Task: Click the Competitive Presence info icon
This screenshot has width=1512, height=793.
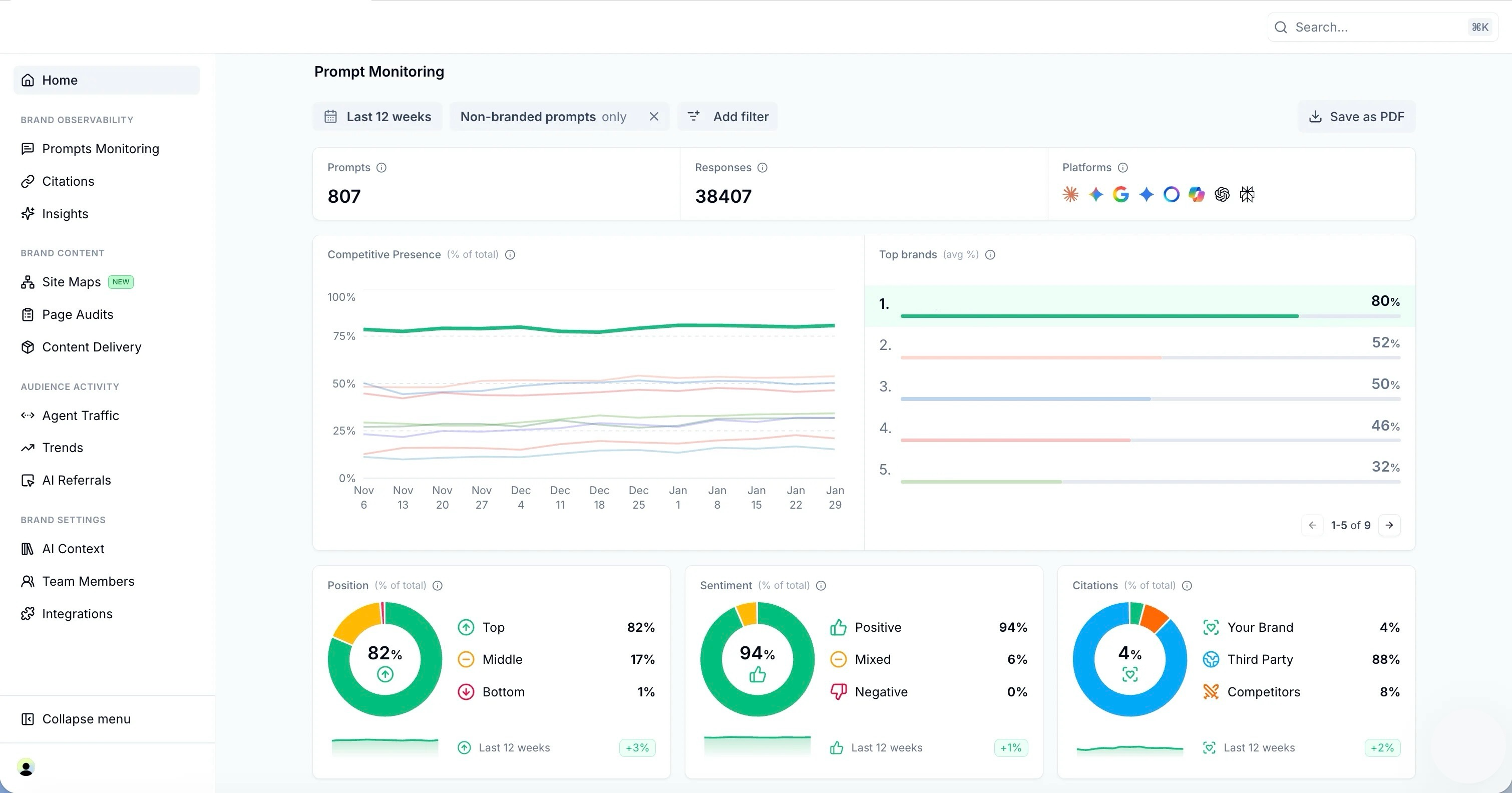Action: pos(510,255)
